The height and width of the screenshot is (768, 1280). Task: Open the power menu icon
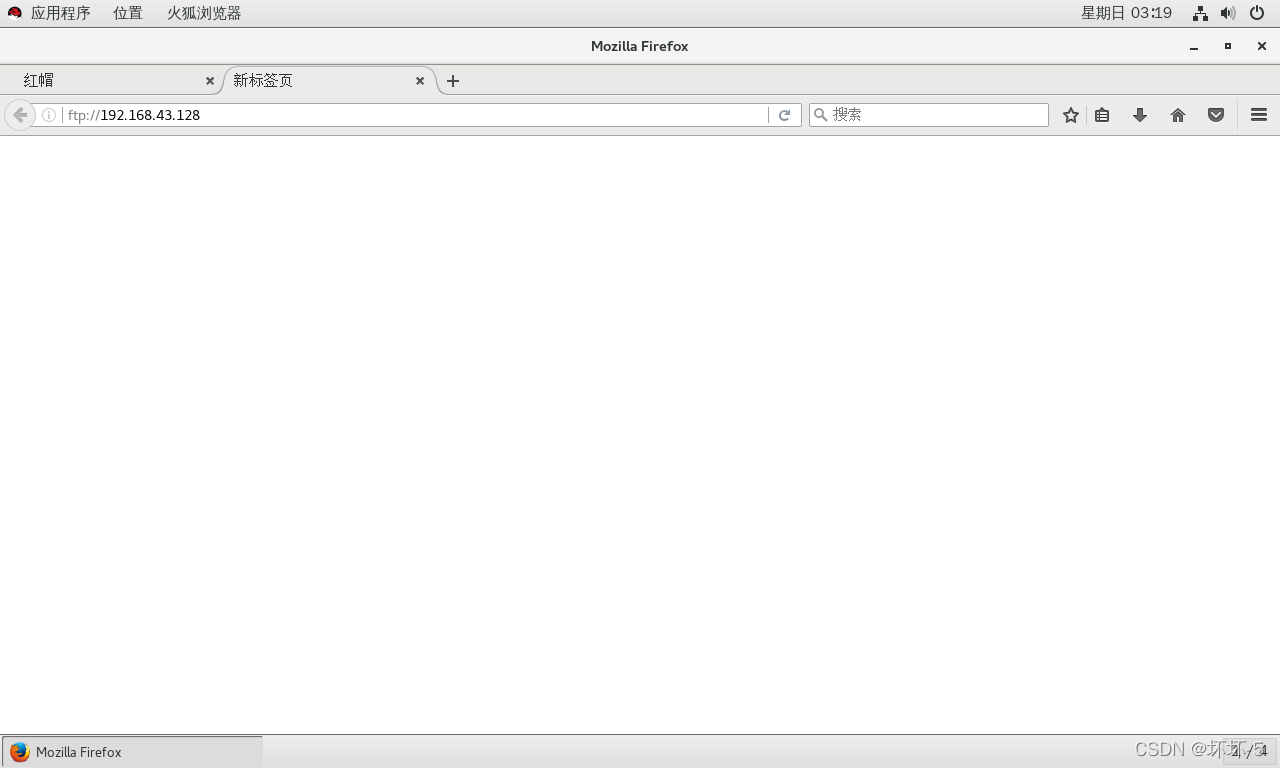1257,13
